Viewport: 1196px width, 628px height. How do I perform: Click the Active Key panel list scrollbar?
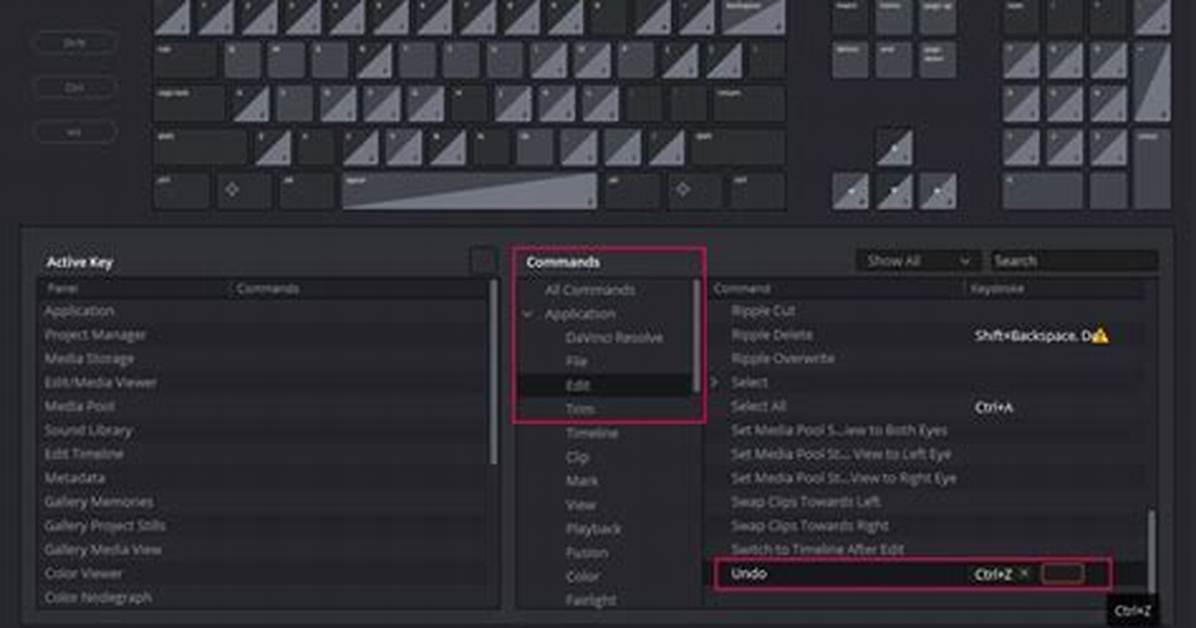click(494, 372)
